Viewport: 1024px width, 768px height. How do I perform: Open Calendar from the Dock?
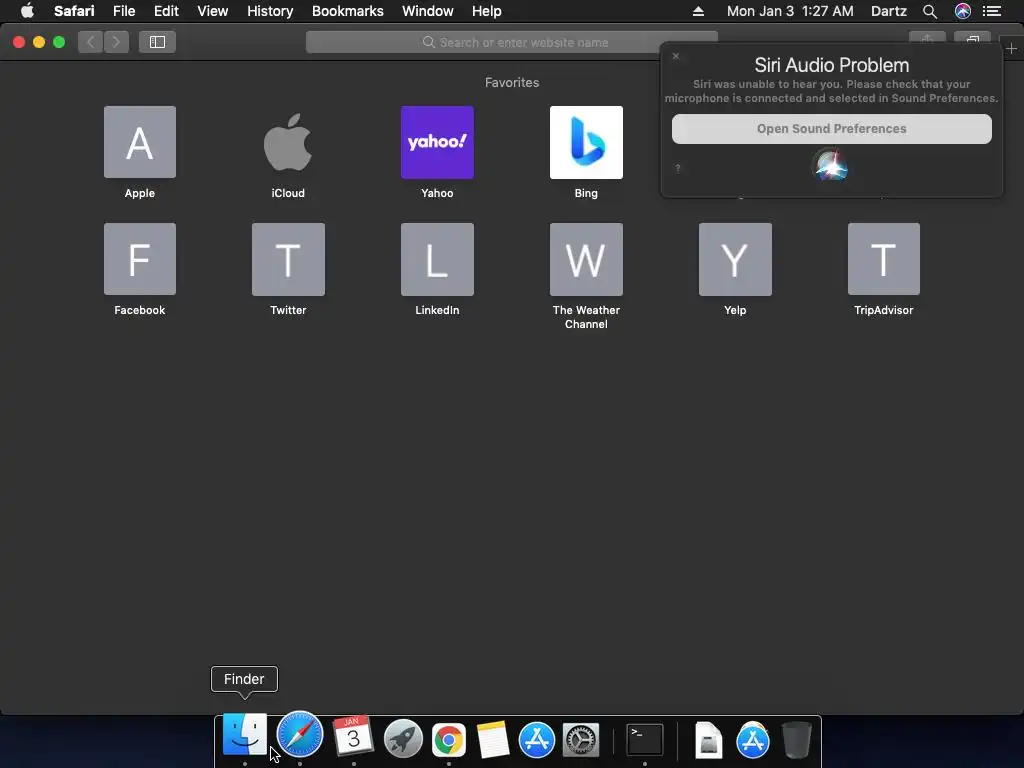tap(353, 737)
